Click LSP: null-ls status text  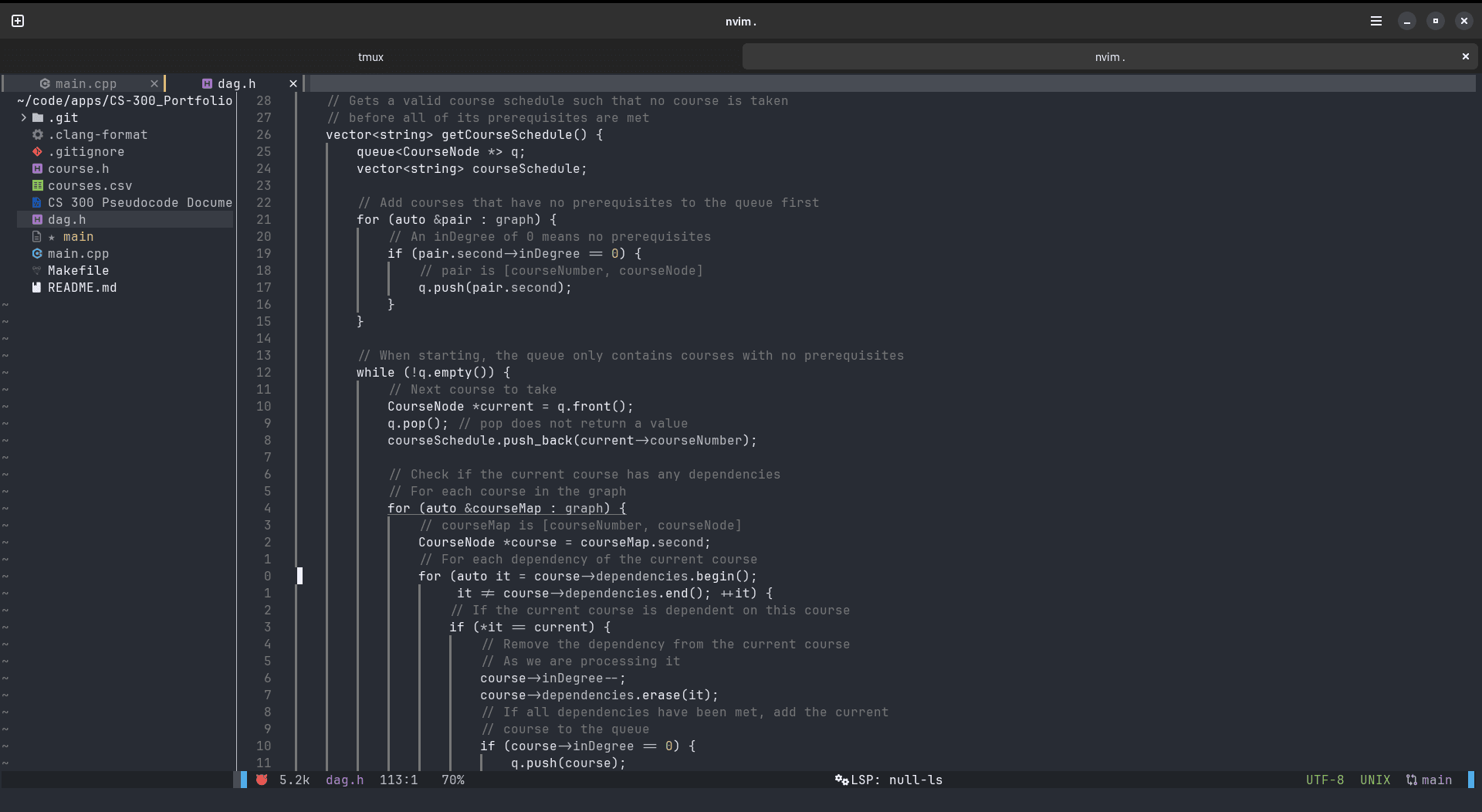(896, 780)
